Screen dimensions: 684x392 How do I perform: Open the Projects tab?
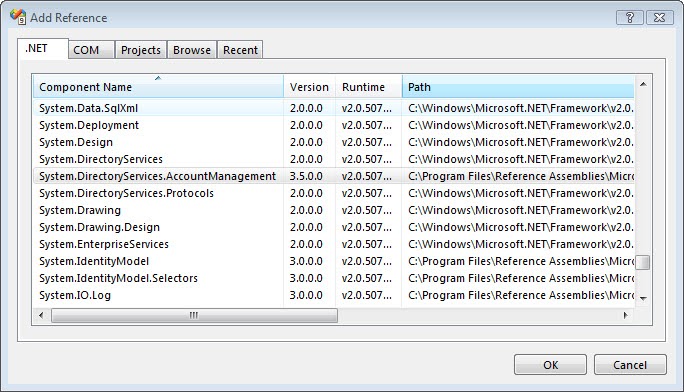click(x=140, y=50)
